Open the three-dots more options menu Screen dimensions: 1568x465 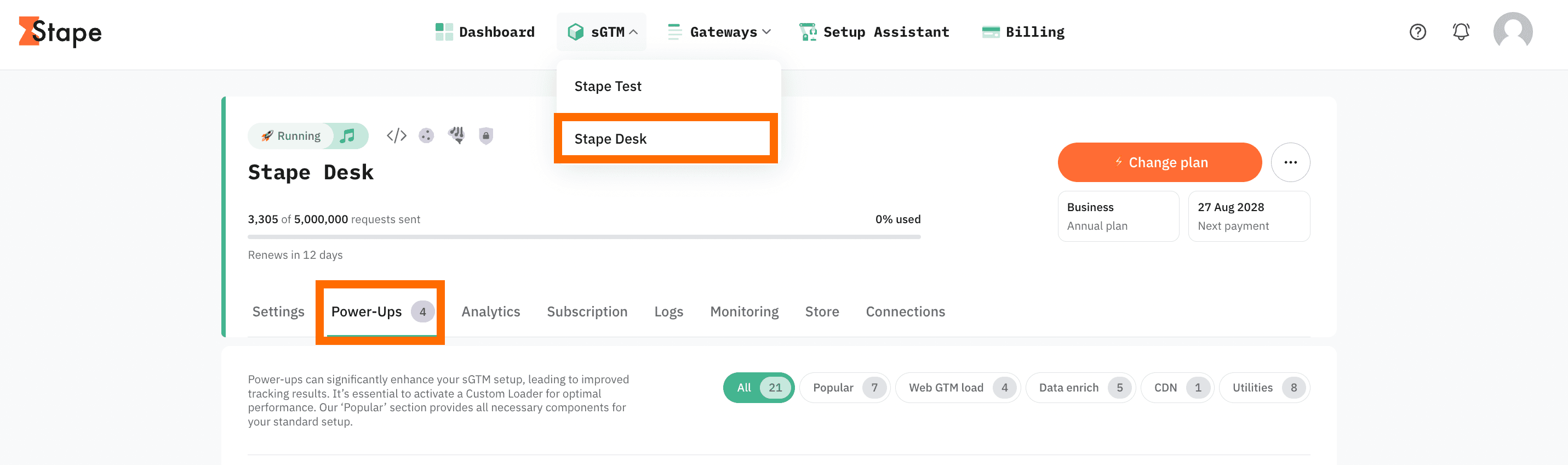pyautogui.click(x=1290, y=162)
